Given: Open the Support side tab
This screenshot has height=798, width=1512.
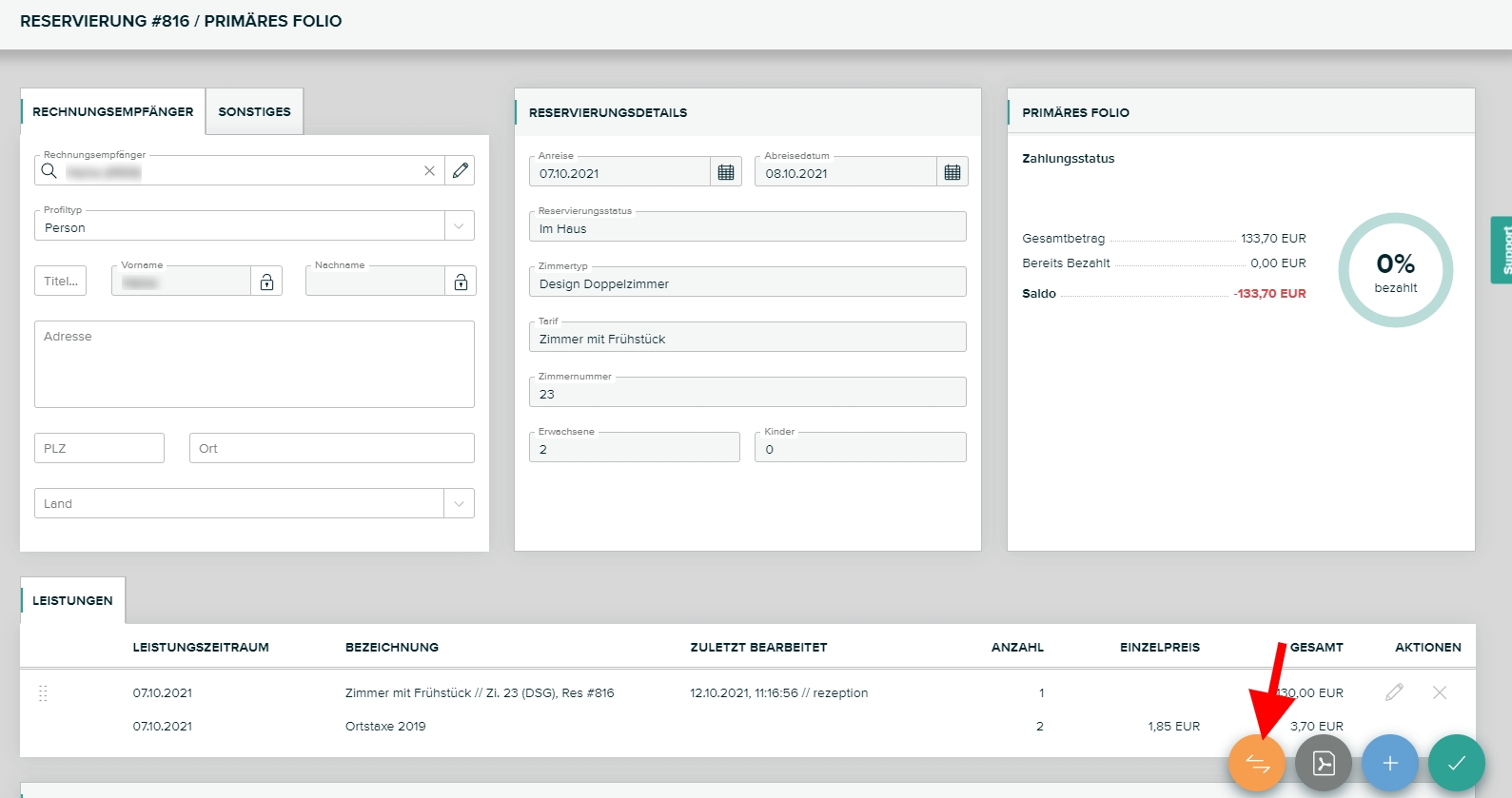Looking at the screenshot, I should 1502,250.
